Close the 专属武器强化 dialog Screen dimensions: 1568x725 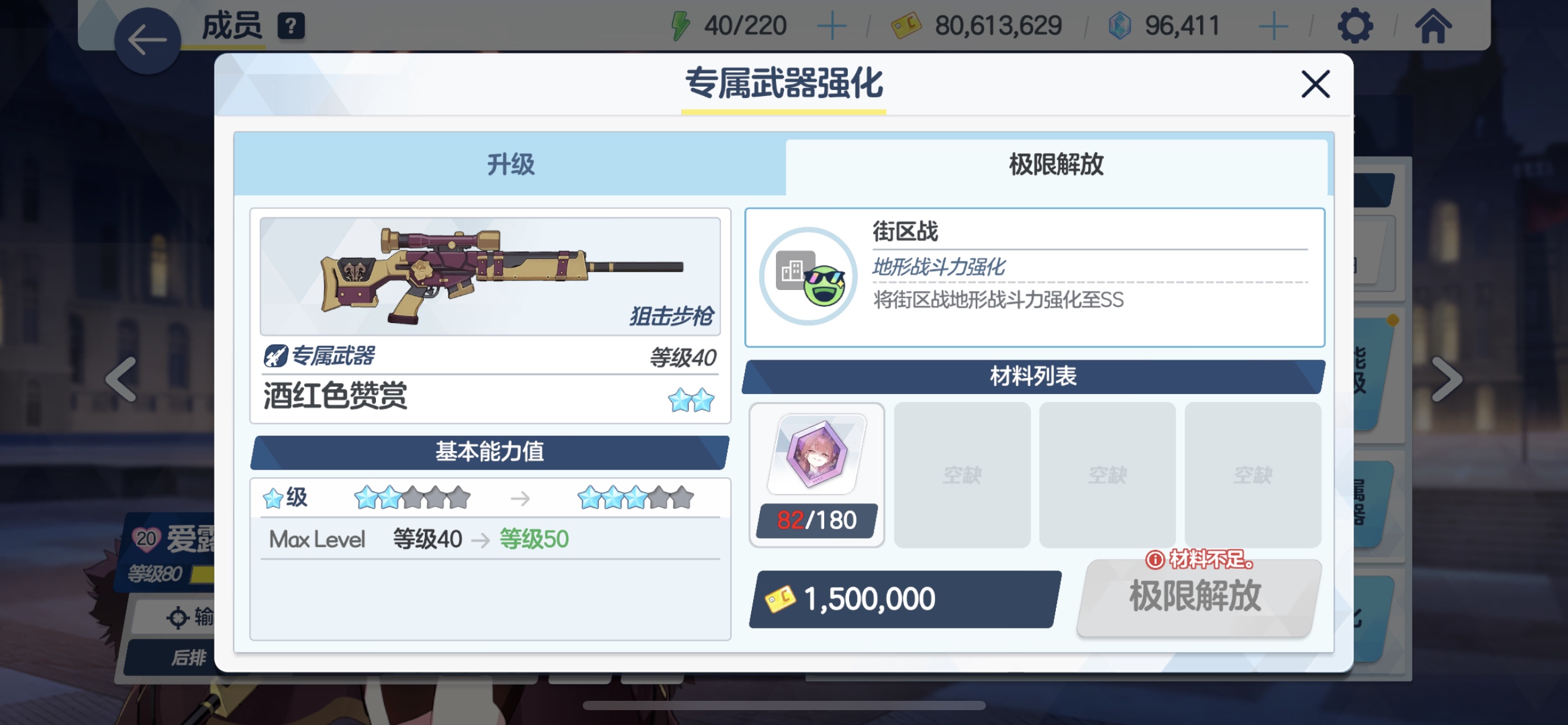[1315, 84]
